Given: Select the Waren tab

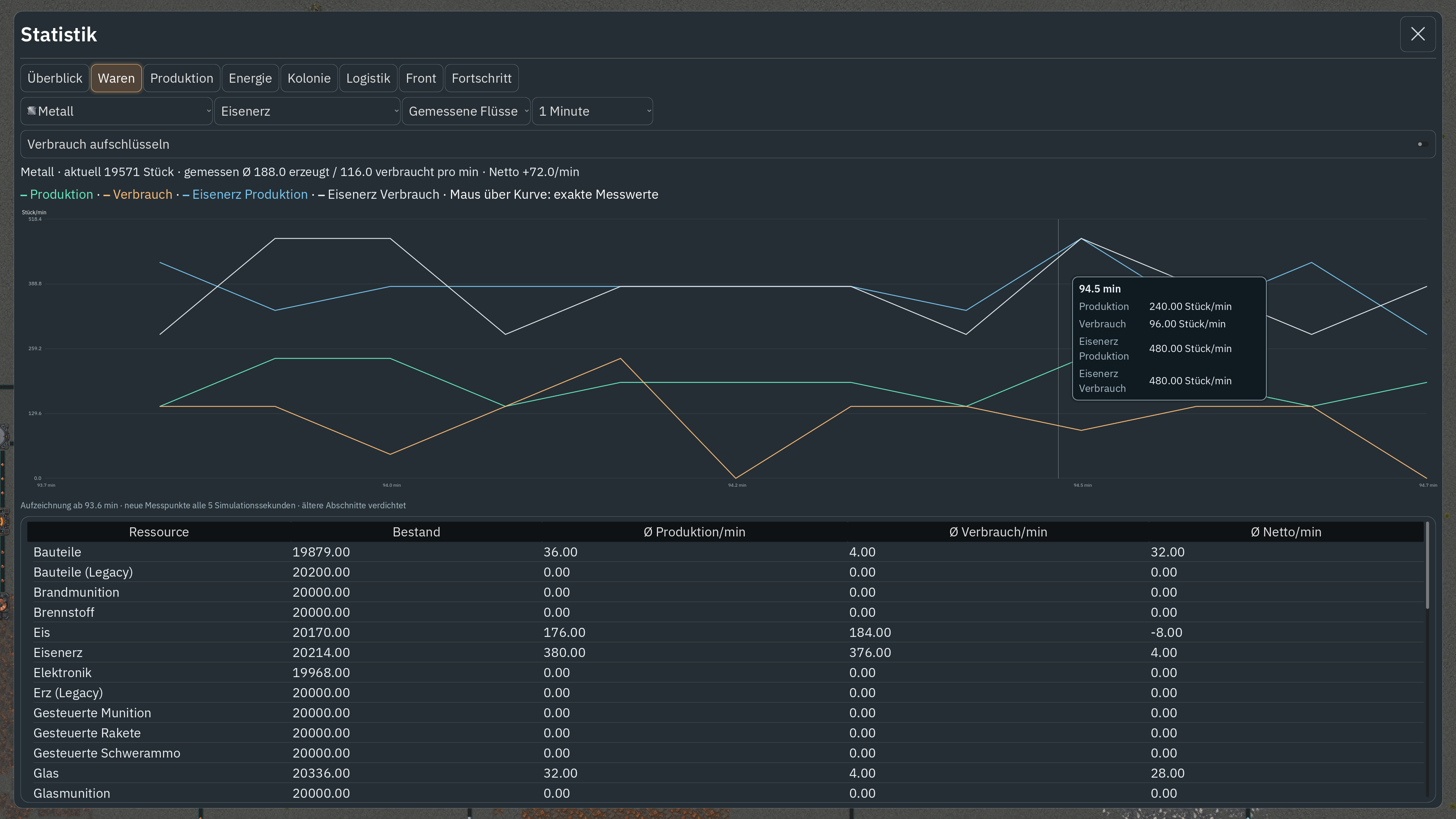Looking at the screenshot, I should 116,78.
